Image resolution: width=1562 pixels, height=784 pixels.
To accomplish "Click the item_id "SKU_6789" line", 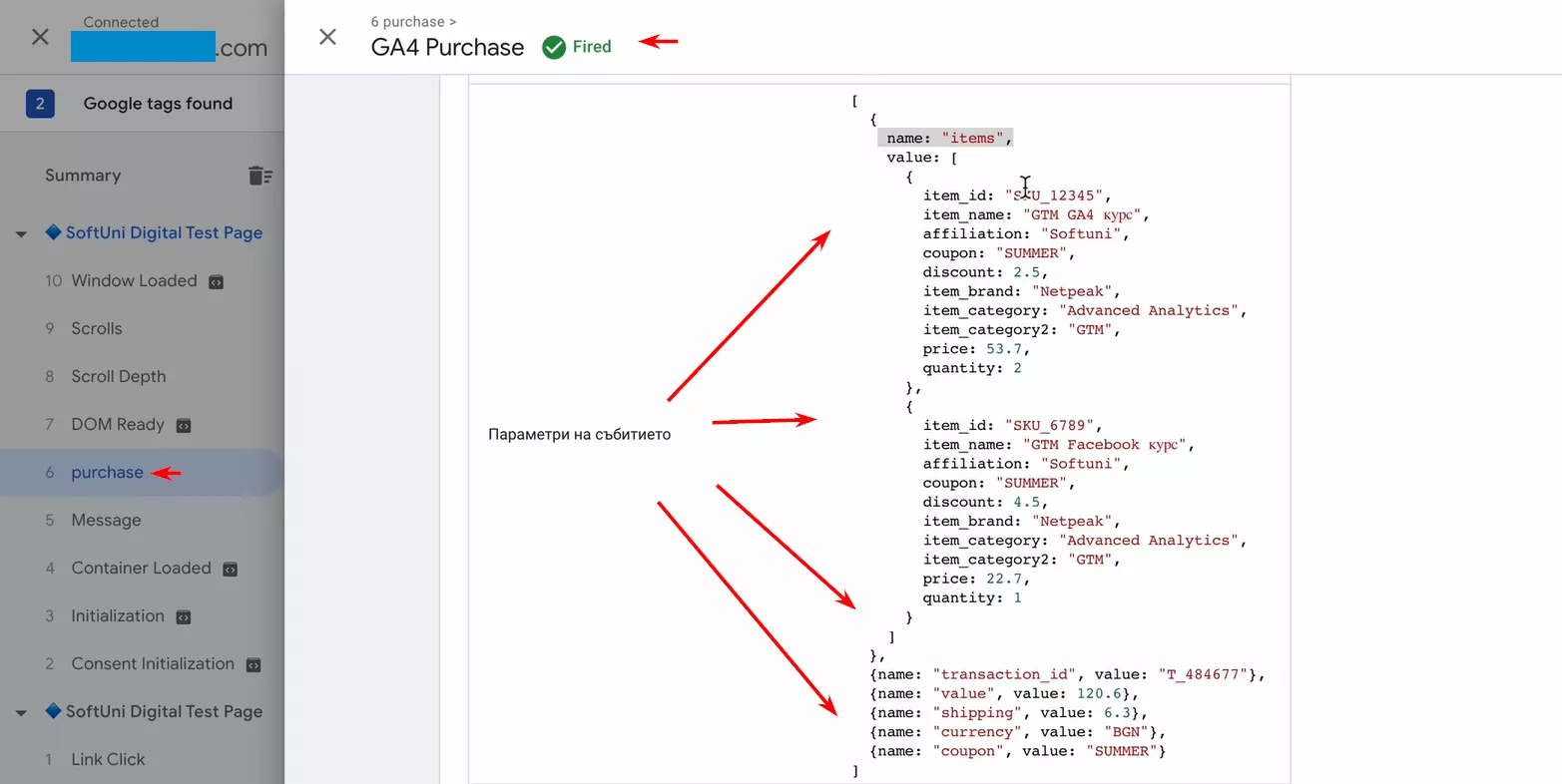I will point(1013,425).
